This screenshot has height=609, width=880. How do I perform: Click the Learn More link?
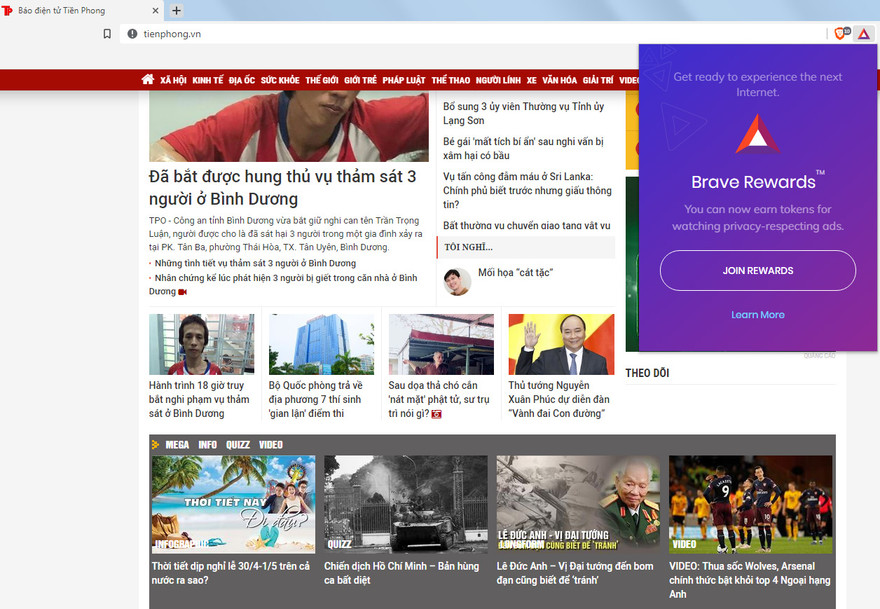[x=757, y=314]
